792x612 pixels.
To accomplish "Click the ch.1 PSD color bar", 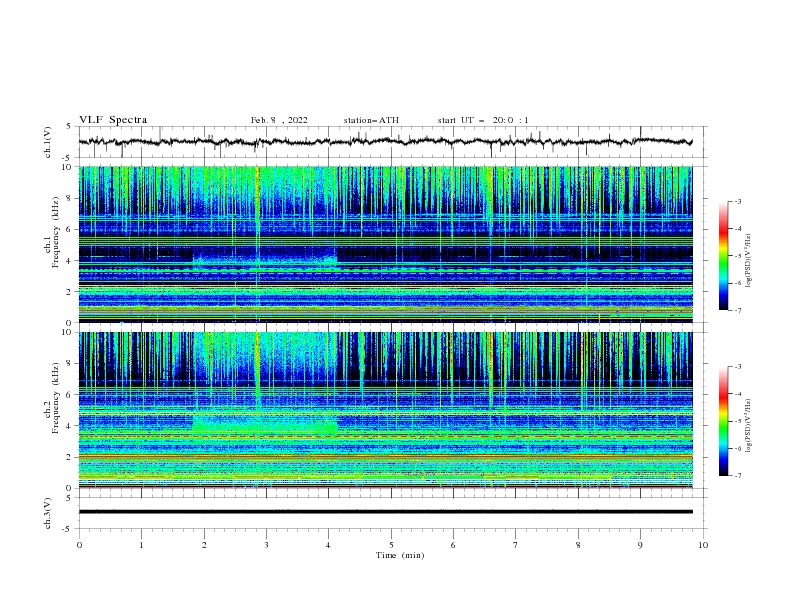I will (723, 256).
